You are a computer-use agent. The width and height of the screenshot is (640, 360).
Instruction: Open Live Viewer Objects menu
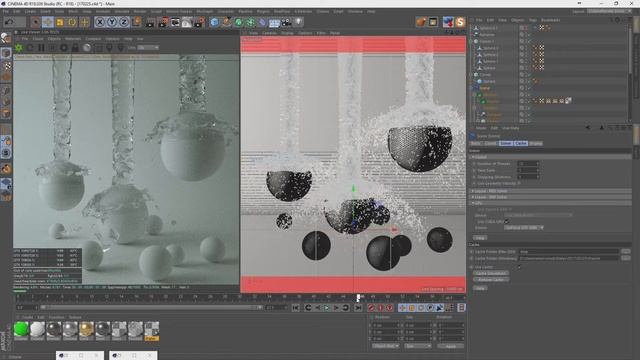click(x=54, y=39)
